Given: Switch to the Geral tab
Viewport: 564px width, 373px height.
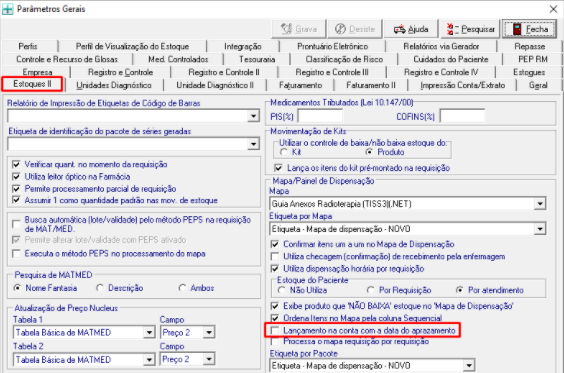Looking at the screenshot, I should 538,85.
